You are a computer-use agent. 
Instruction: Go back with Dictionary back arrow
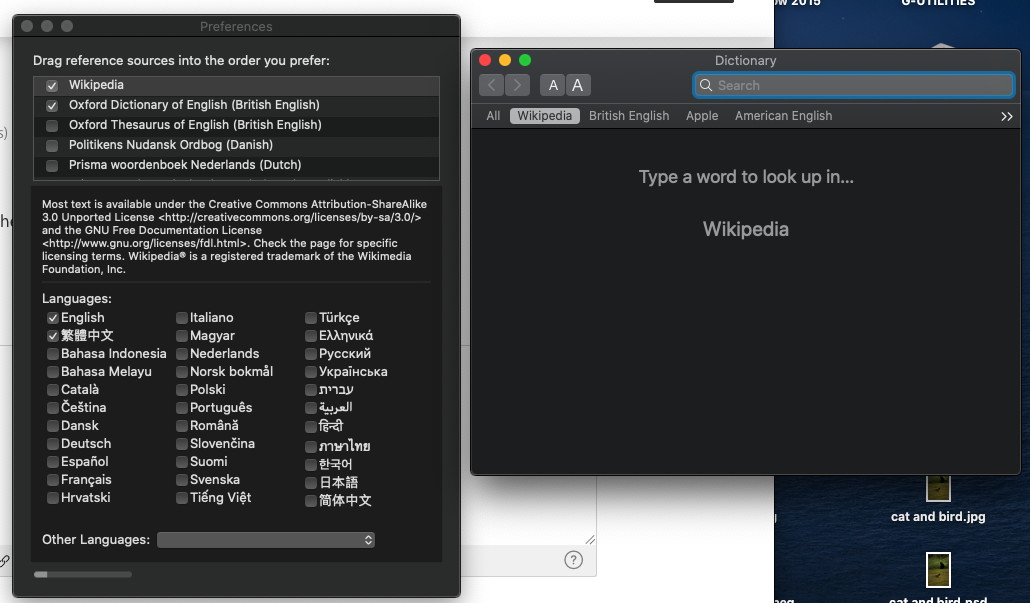tap(491, 85)
